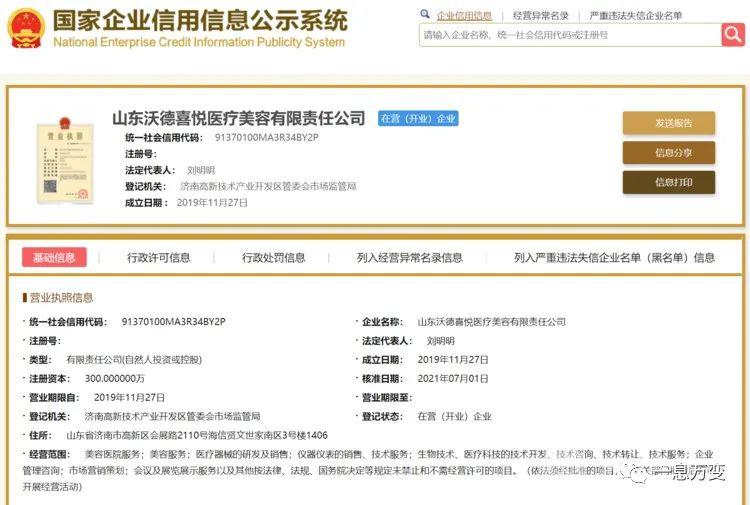The width and height of the screenshot is (750, 505).
Task: Click the site title 国家企业信用信息公示系统
Action: [x=200, y=21]
